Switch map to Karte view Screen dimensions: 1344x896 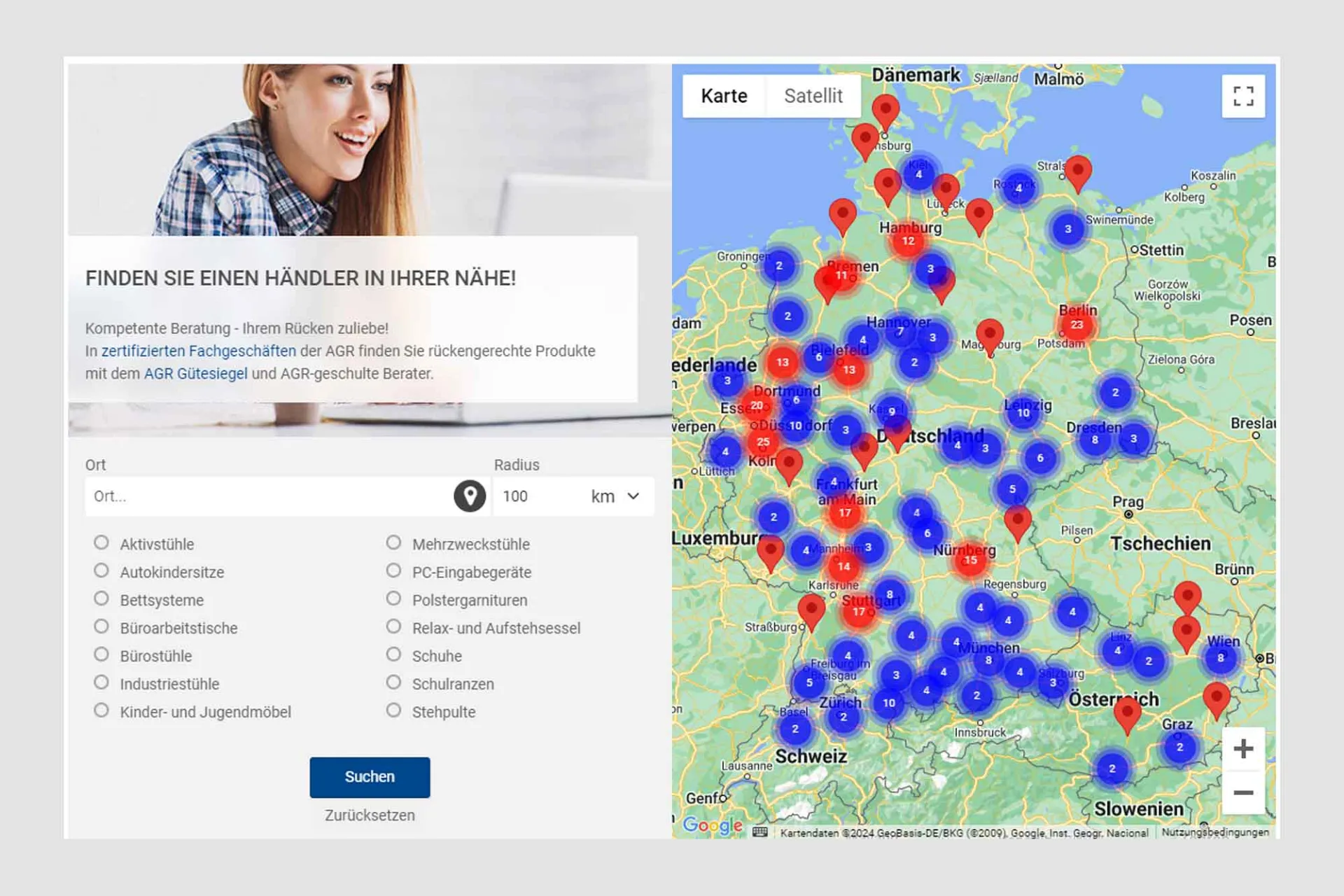tap(724, 96)
